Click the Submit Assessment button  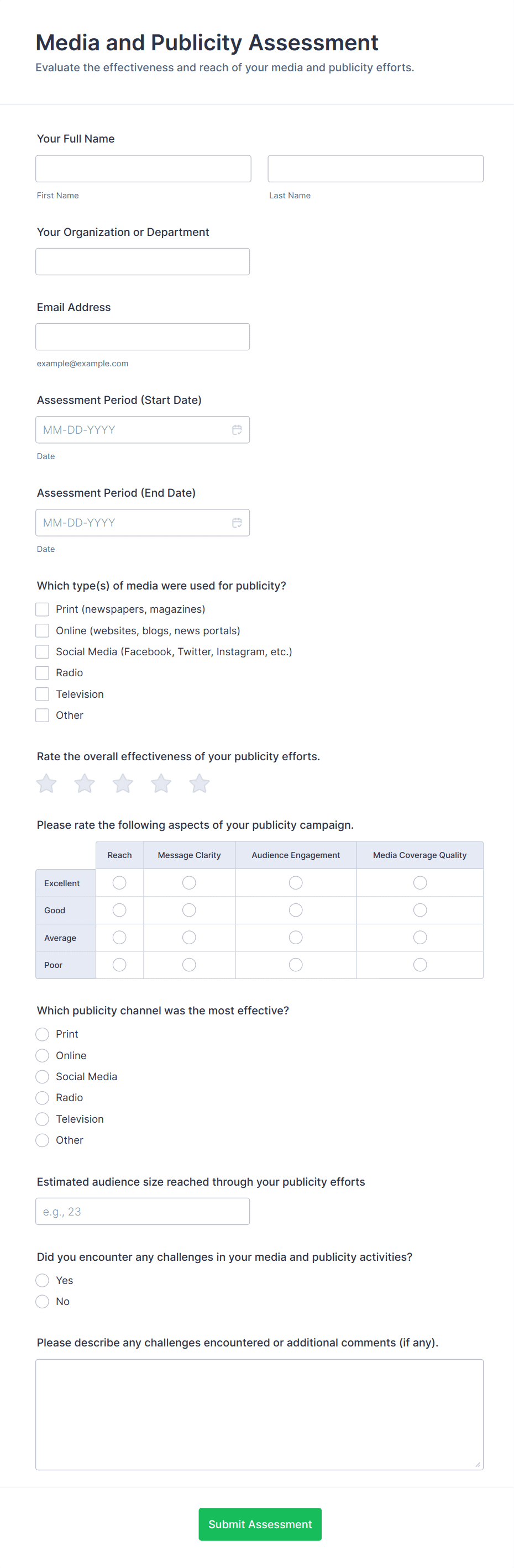coord(260,1524)
